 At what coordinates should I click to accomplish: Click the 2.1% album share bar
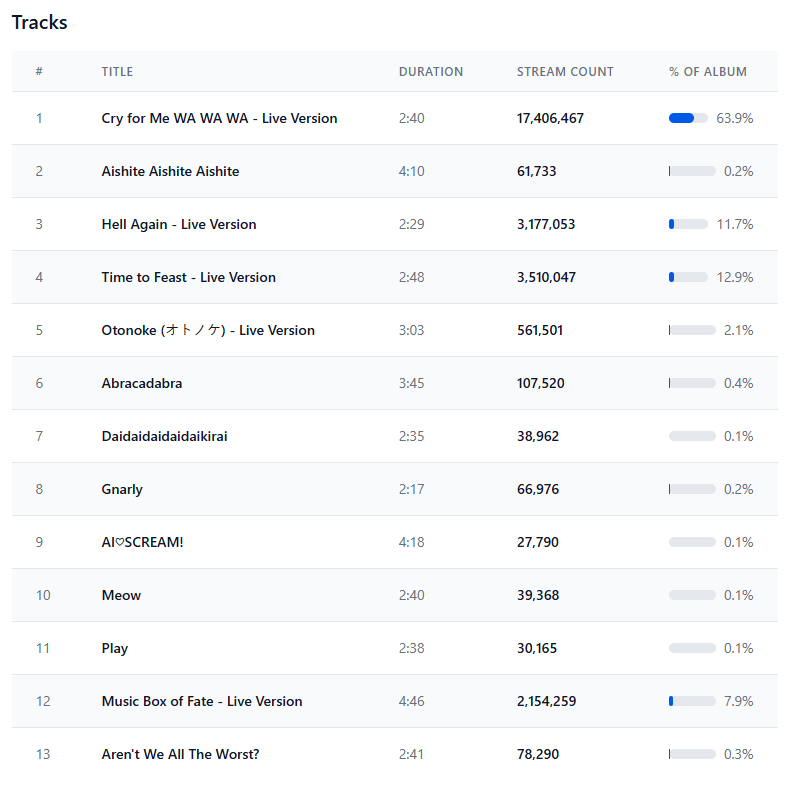(x=692, y=330)
